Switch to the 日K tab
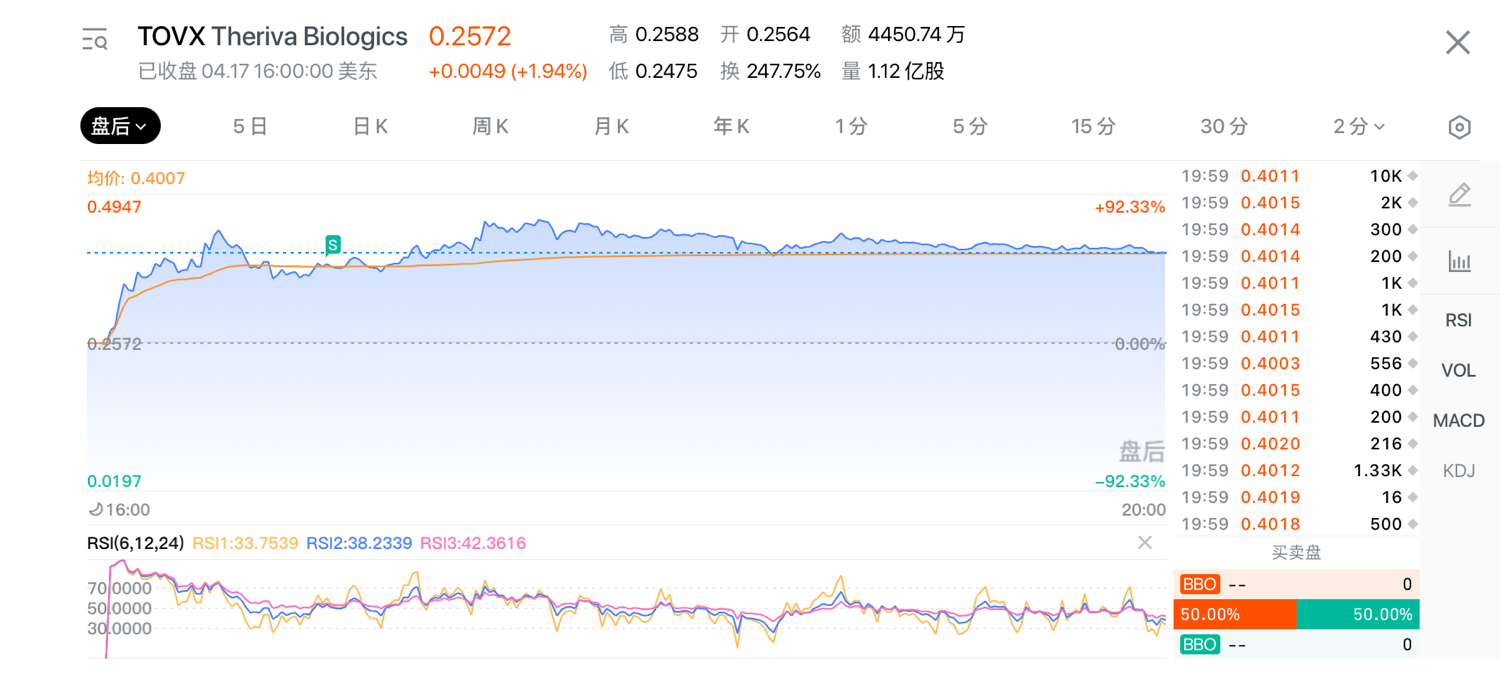The width and height of the screenshot is (1500, 693). tap(370, 126)
